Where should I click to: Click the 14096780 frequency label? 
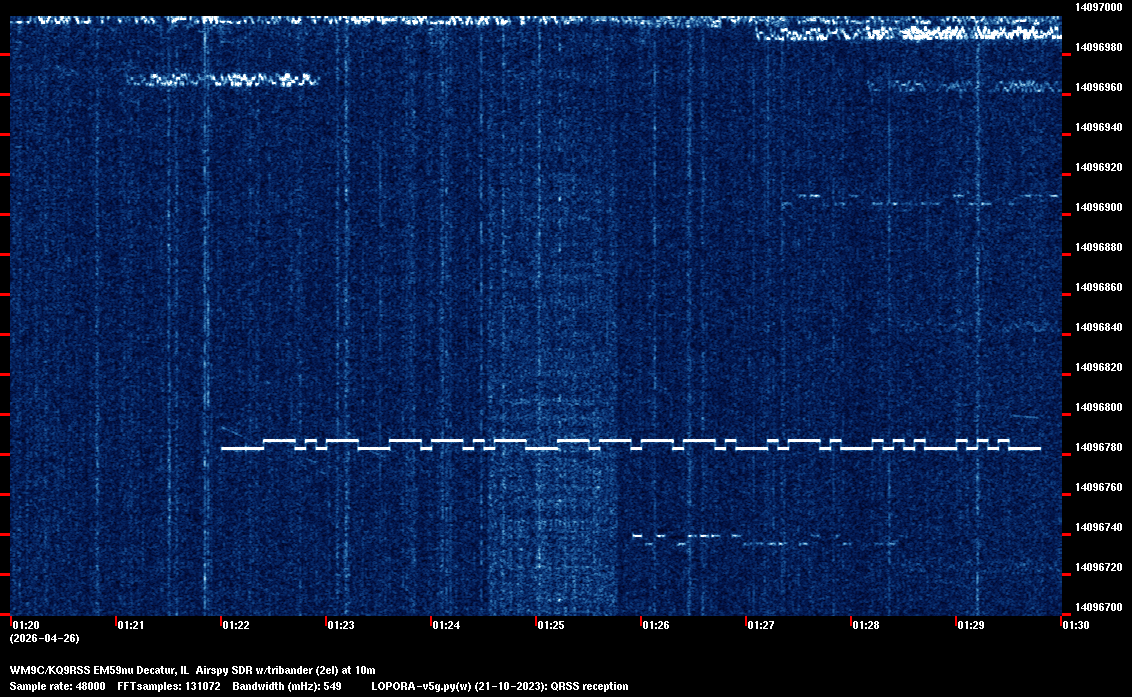1098,447
